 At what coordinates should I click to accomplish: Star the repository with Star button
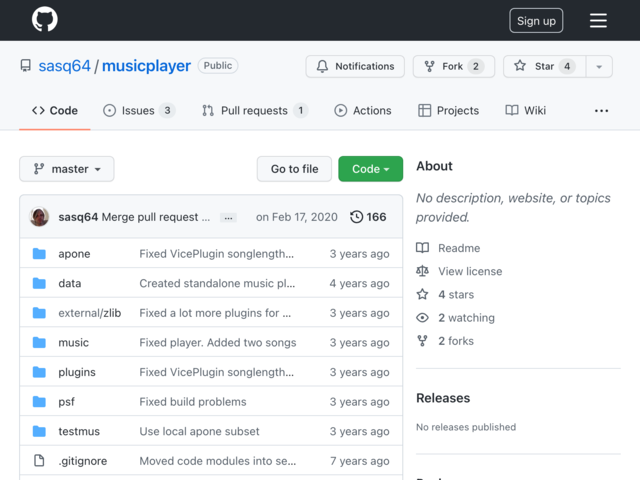pyautogui.click(x=544, y=66)
